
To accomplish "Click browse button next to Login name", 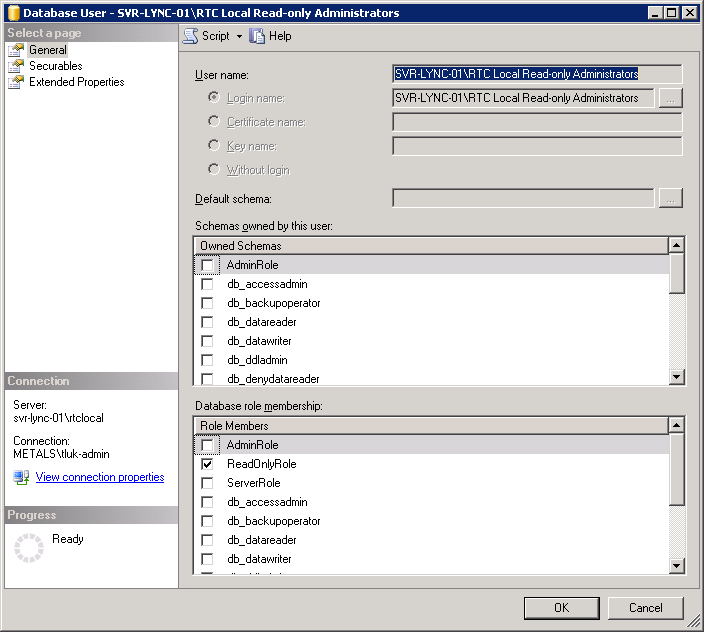I will coord(670,98).
